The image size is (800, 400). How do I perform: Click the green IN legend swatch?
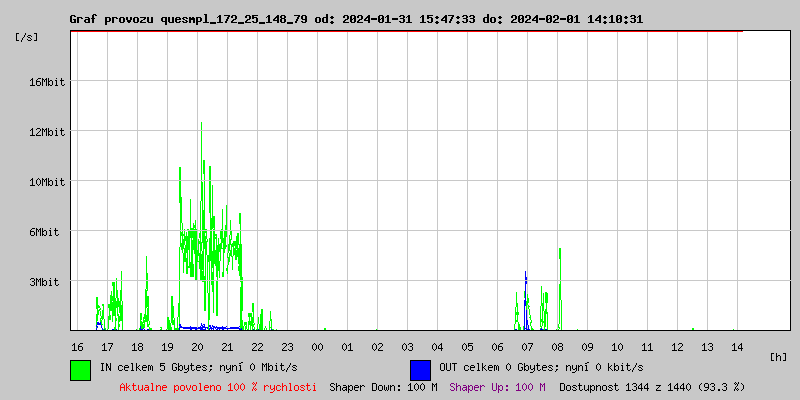click(80, 369)
